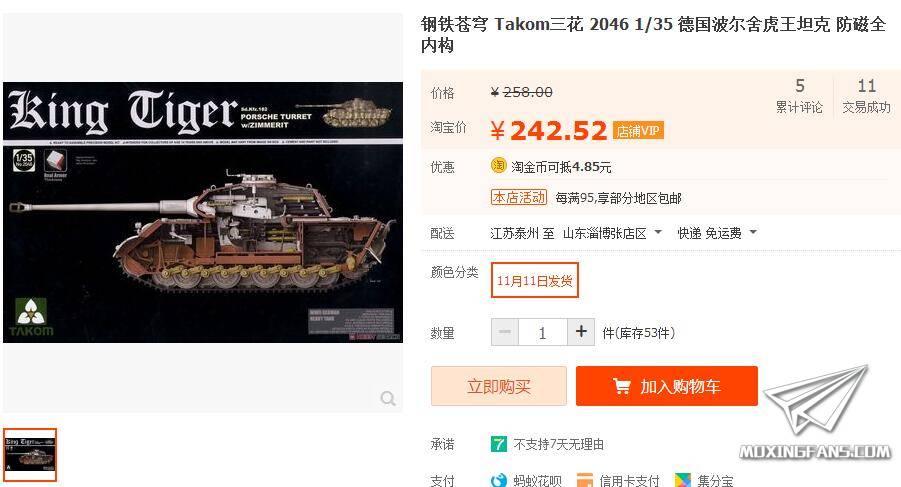The height and width of the screenshot is (487, 901).
Task: Increase quantity with the plus button
Action: tap(581, 332)
